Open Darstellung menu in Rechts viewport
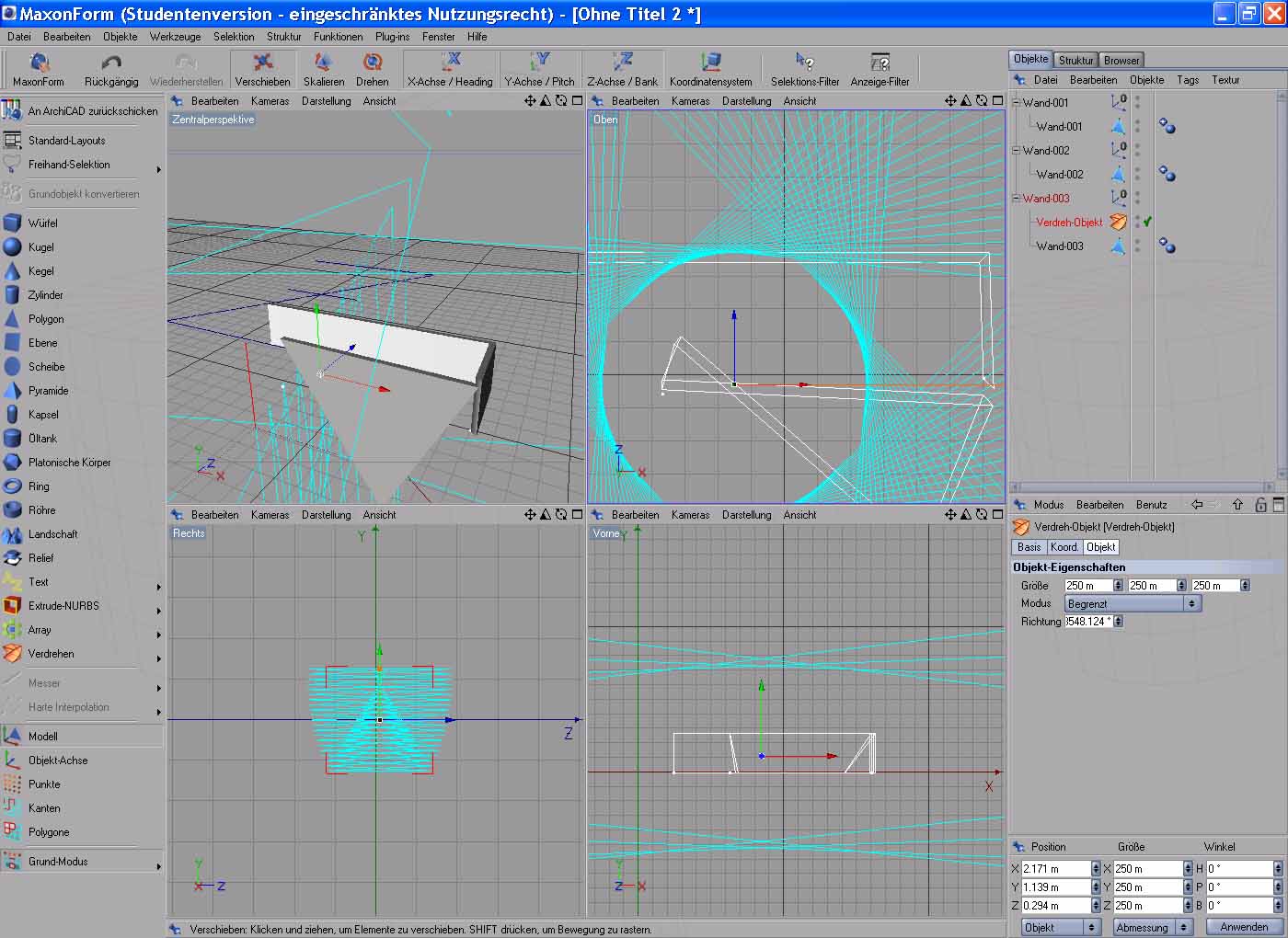 pyautogui.click(x=326, y=515)
